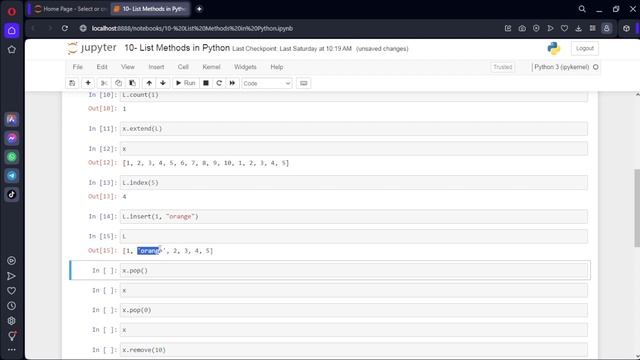Viewport: 640px width, 360px height.
Task: Click the x.pop(0) code cell
Action: (x=353, y=310)
